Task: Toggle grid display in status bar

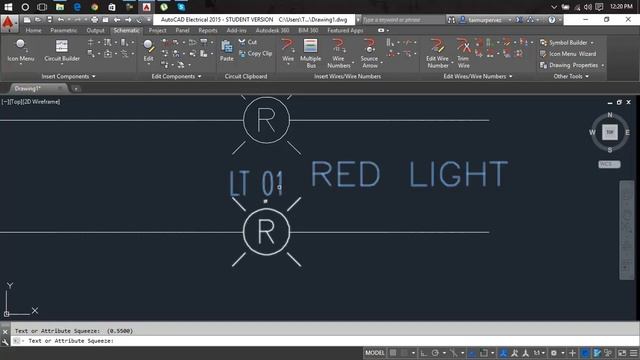Action: tap(393, 353)
